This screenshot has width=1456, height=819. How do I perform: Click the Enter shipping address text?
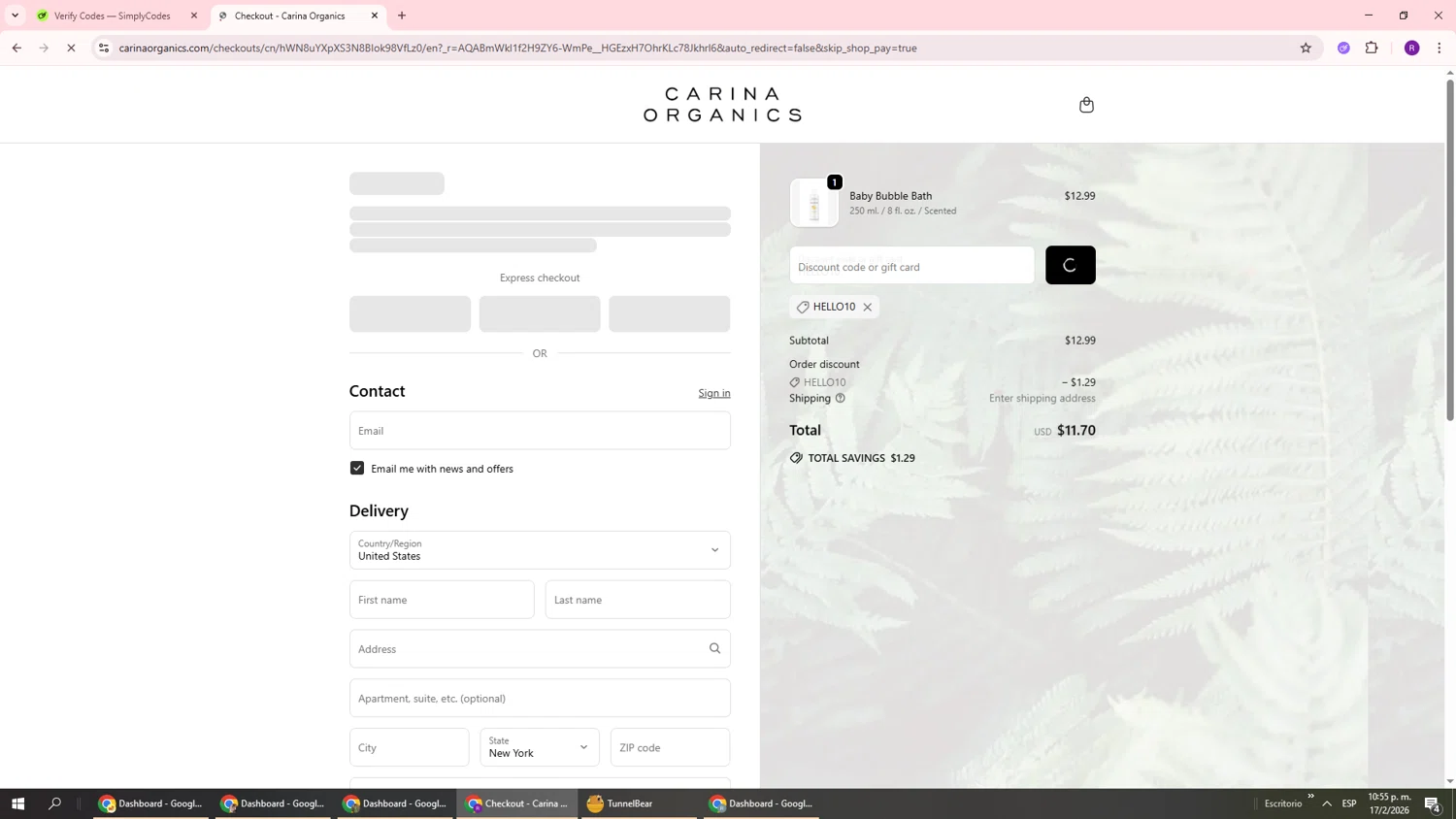tap(1042, 398)
